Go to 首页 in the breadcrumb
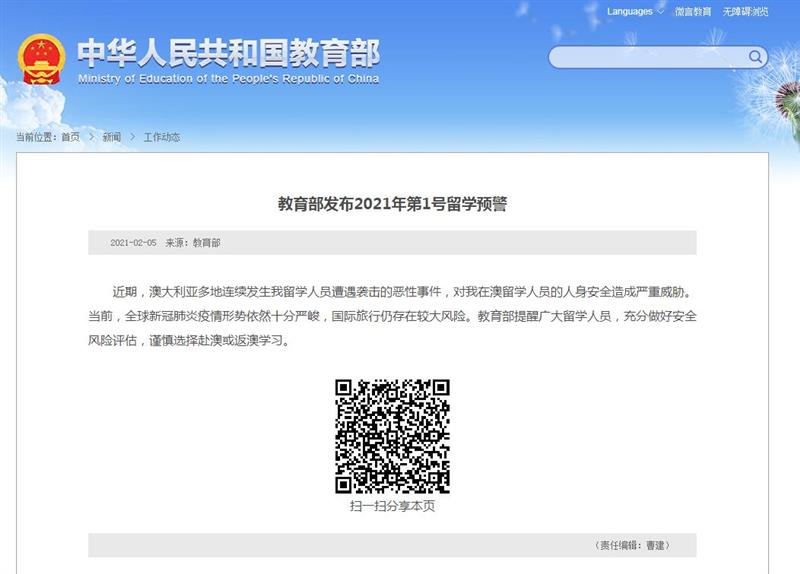 click(x=70, y=137)
